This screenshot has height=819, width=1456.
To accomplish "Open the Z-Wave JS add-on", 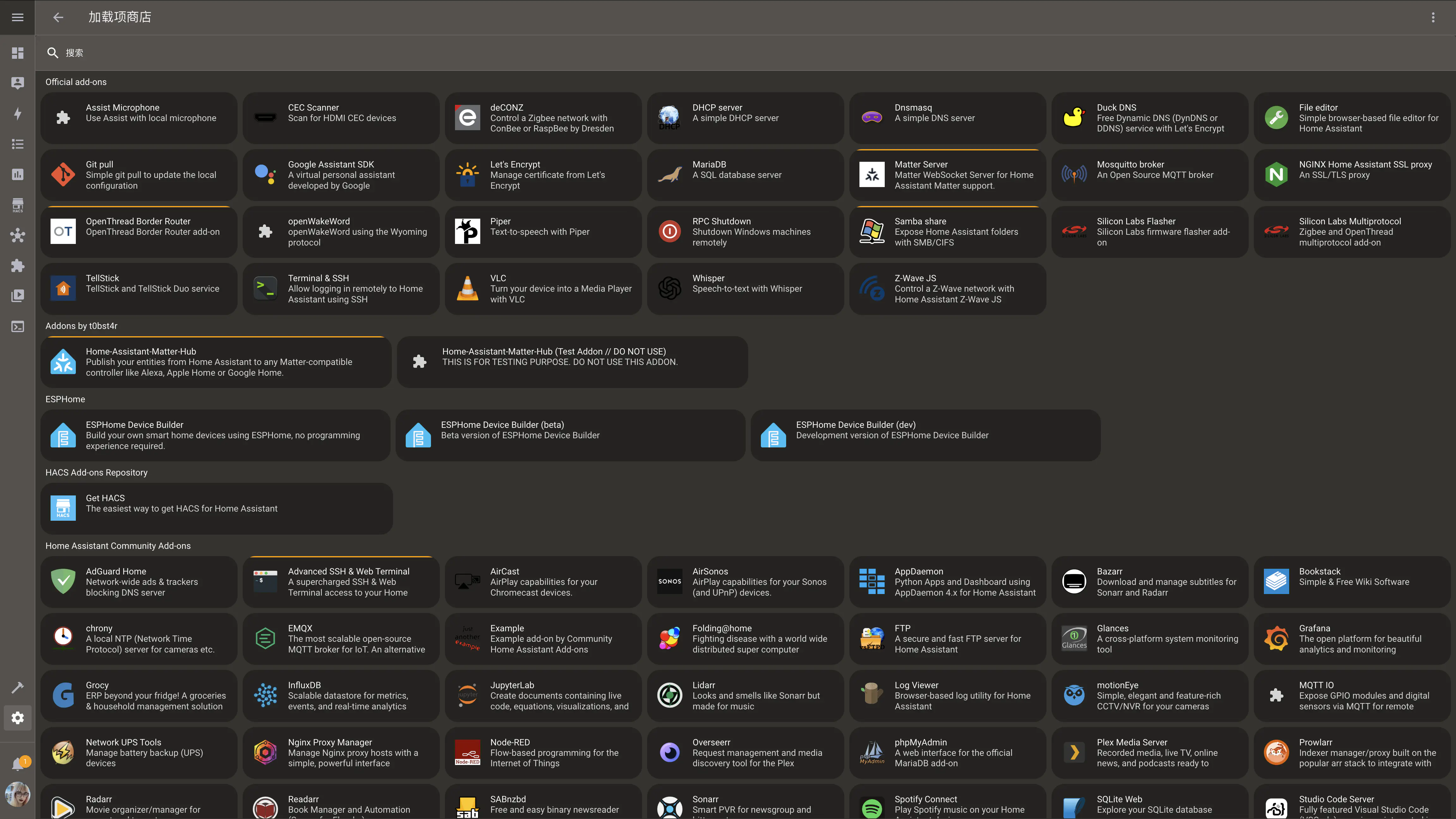I will pyautogui.click(x=947, y=288).
